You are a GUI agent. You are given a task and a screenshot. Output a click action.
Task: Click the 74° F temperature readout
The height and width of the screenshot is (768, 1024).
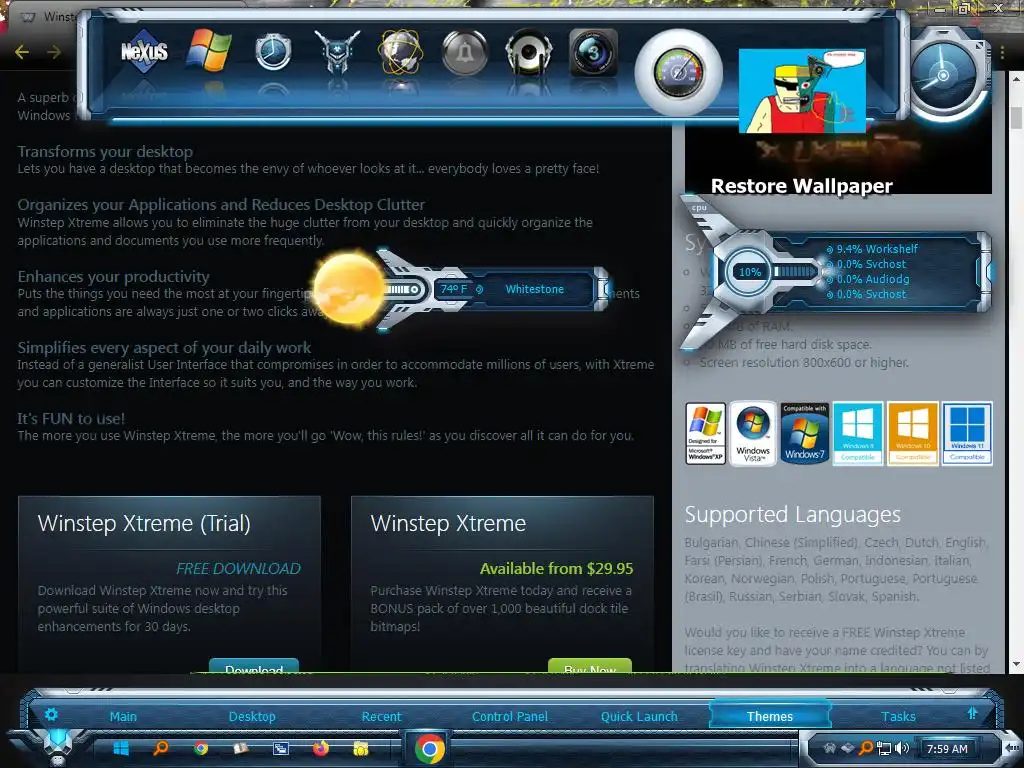[x=453, y=289]
